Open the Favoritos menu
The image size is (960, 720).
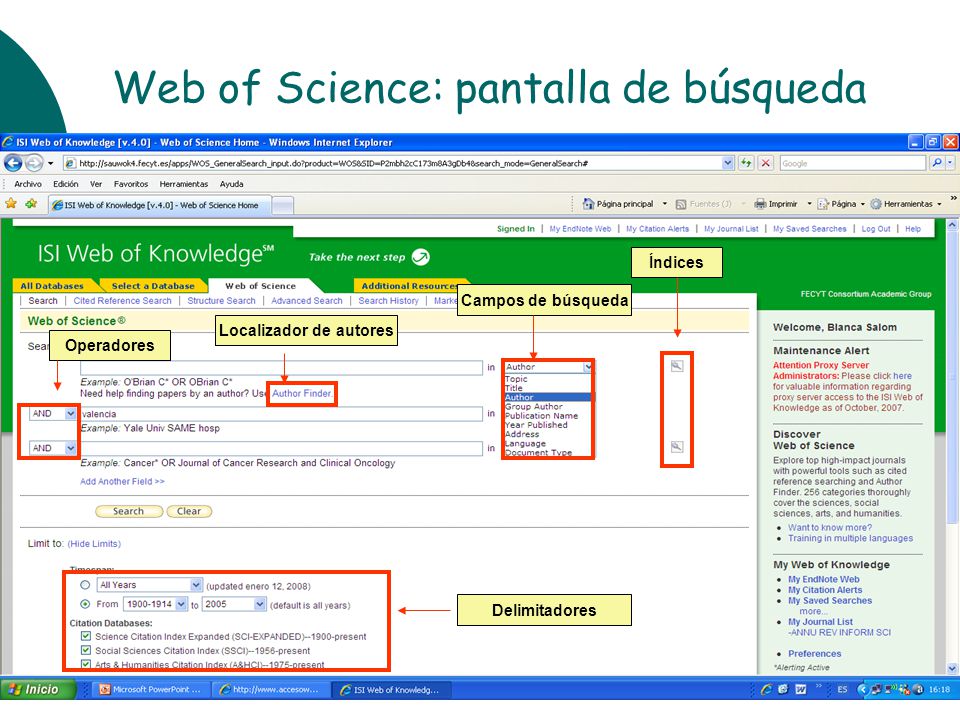click(130, 184)
